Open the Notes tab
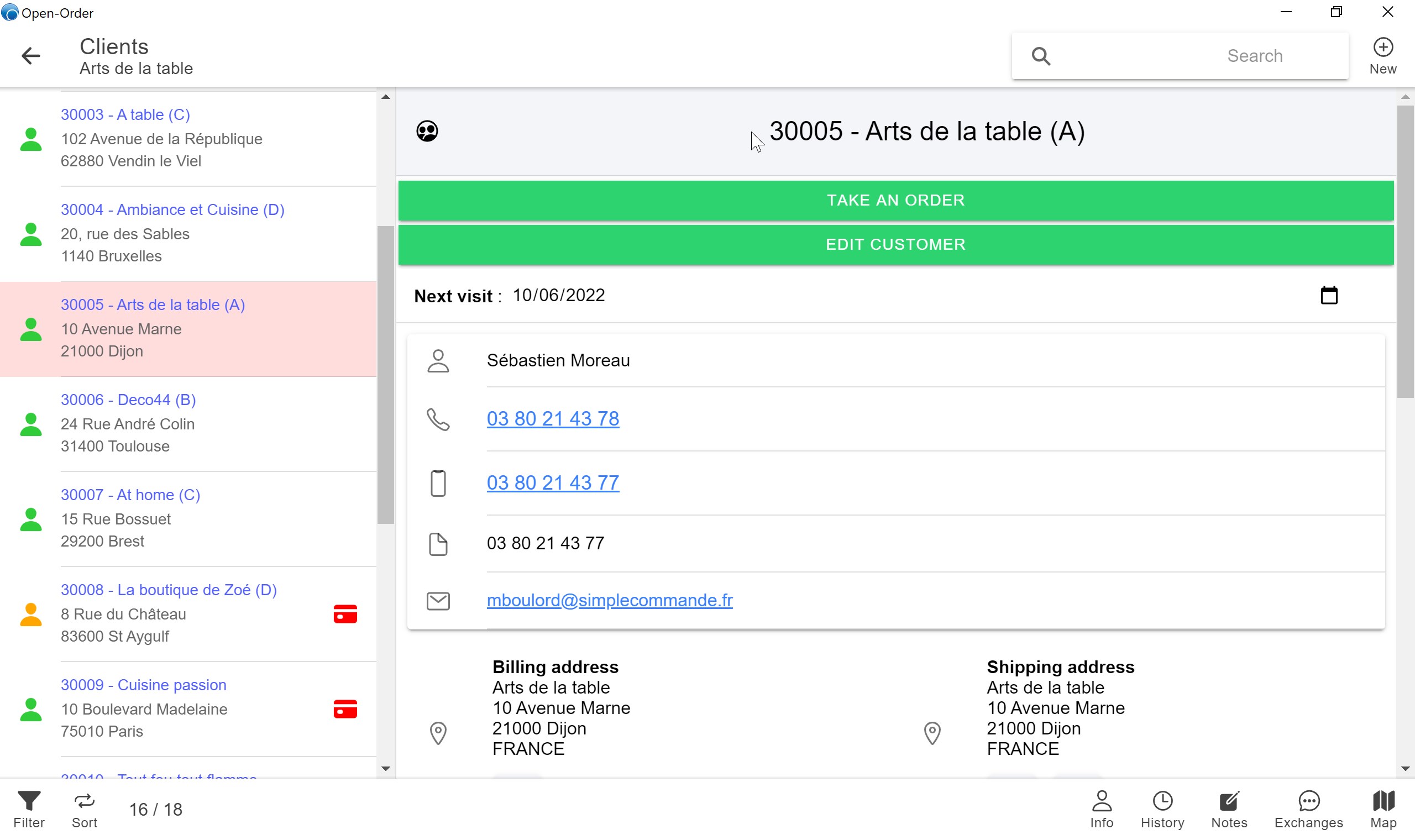 [1229, 810]
